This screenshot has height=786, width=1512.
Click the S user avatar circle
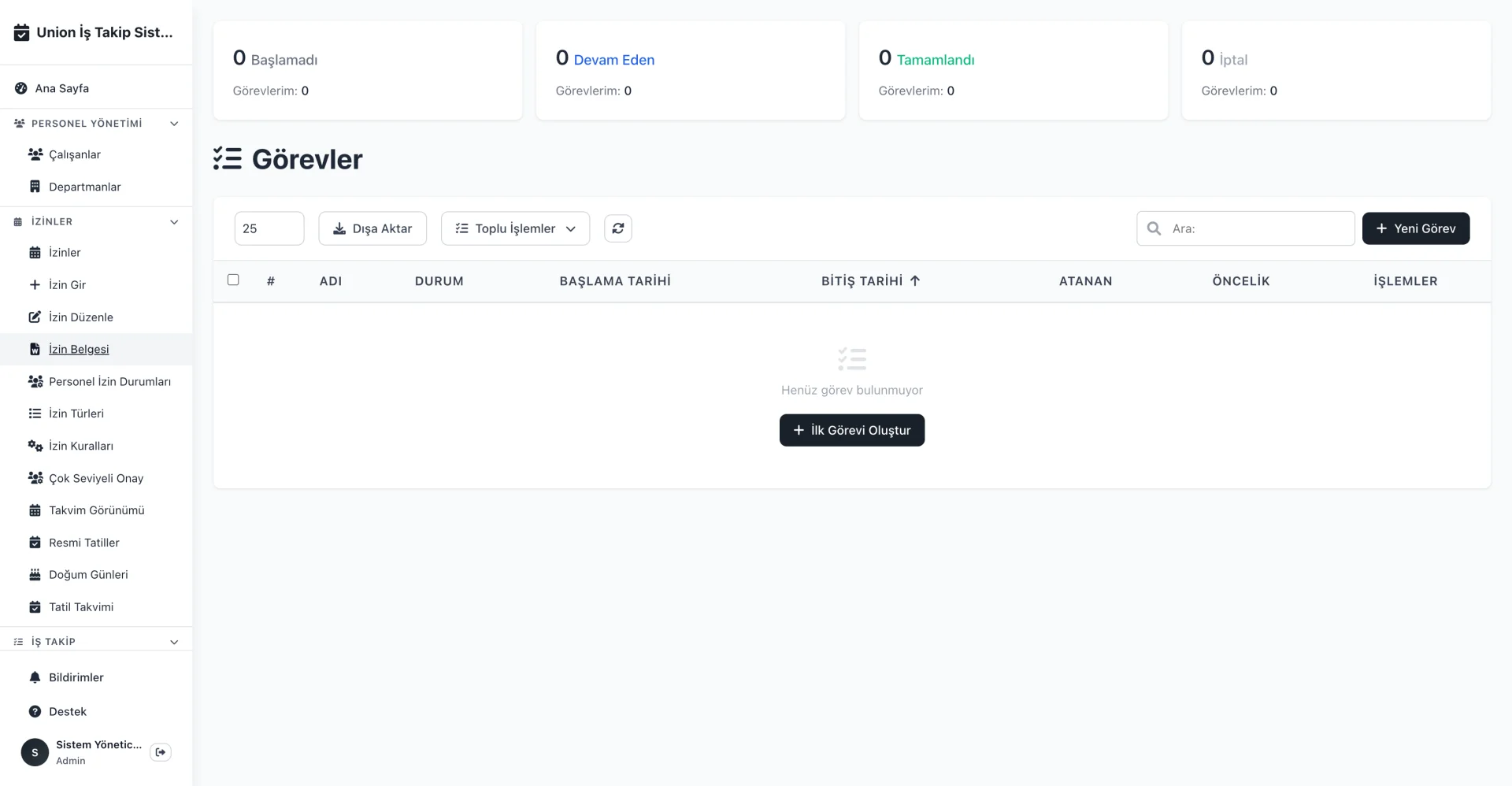click(x=35, y=752)
